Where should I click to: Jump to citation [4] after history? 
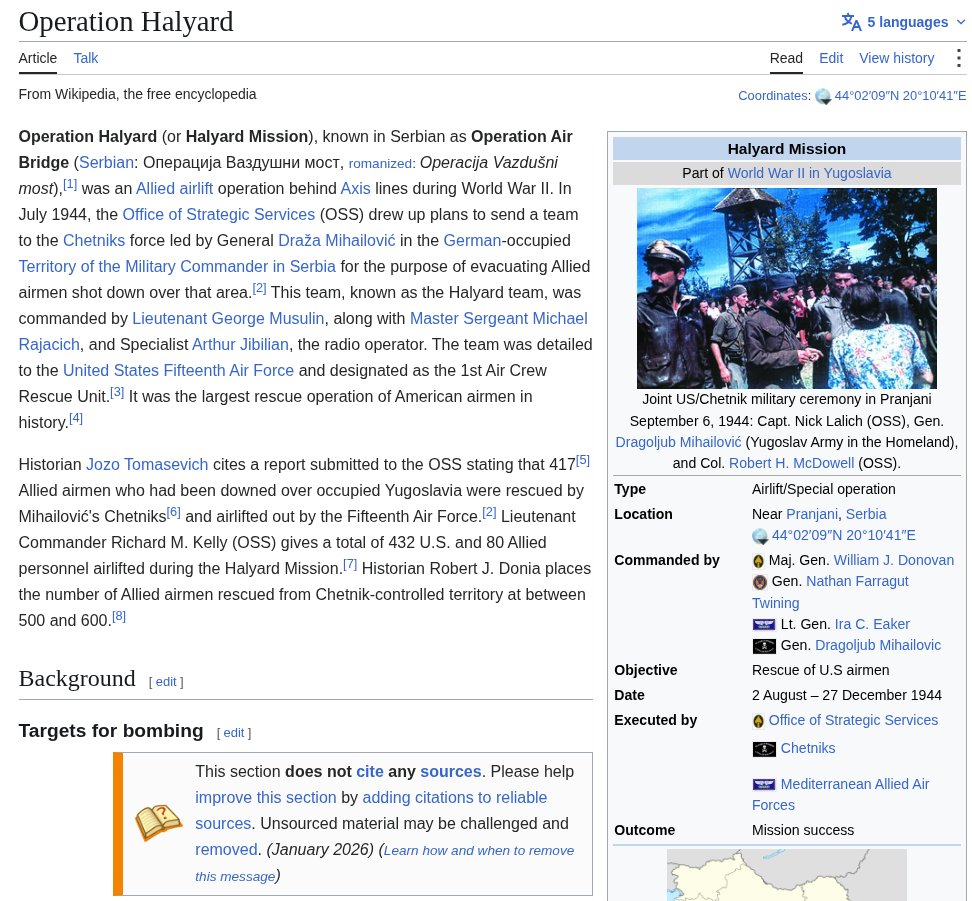pos(76,418)
